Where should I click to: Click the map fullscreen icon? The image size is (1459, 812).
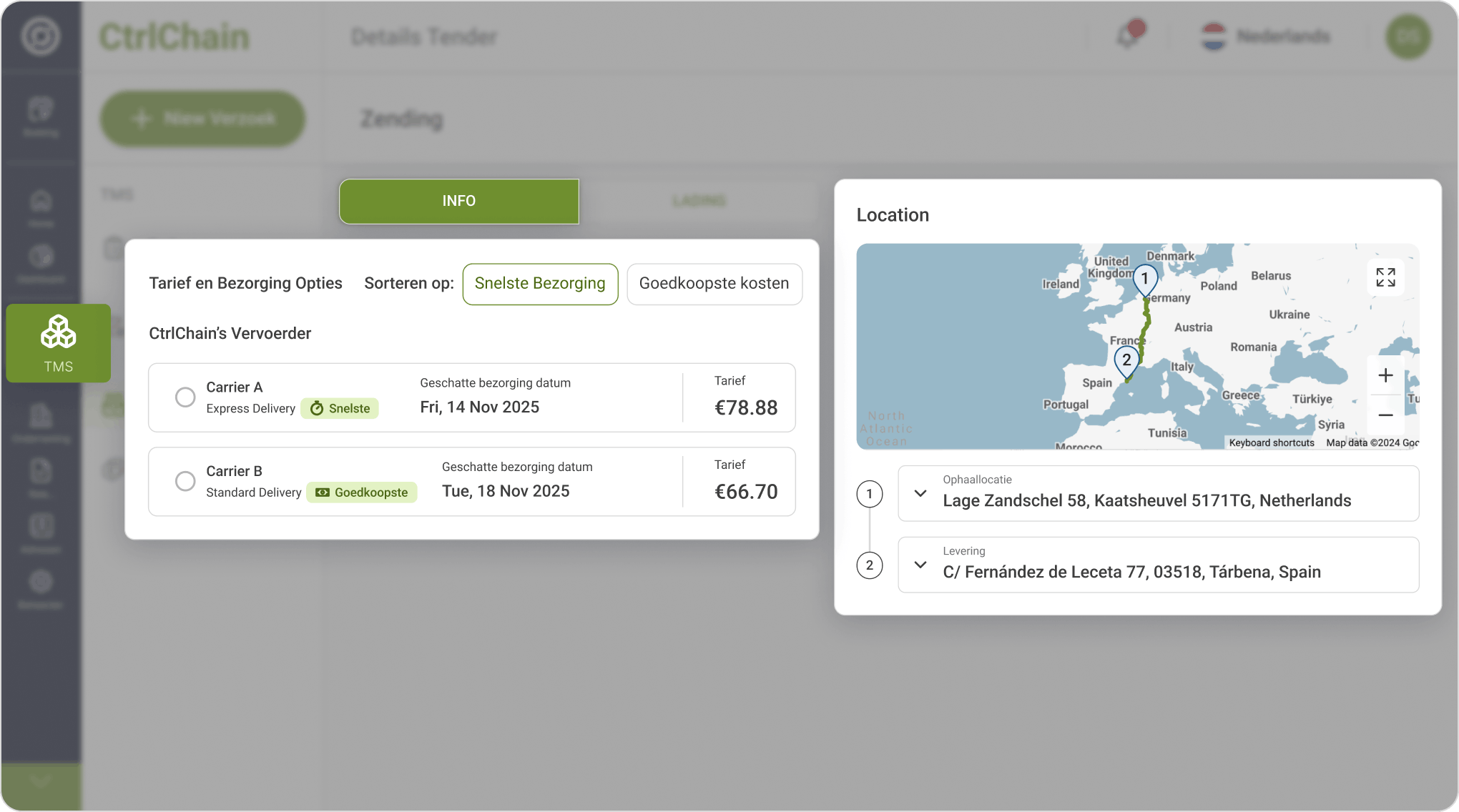[x=1385, y=277]
